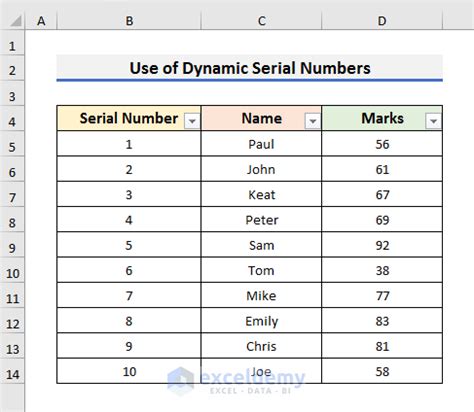The image size is (474, 412).
Task: Select serial number cell in John's row
Action: pos(129,169)
